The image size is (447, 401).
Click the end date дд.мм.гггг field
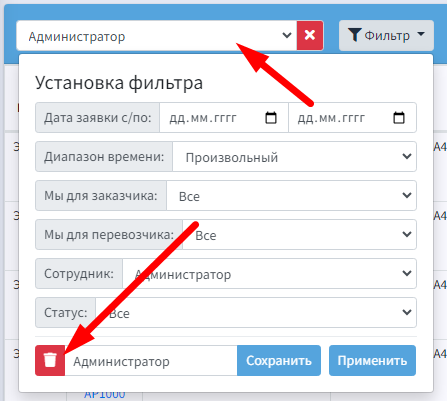[352, 118]
